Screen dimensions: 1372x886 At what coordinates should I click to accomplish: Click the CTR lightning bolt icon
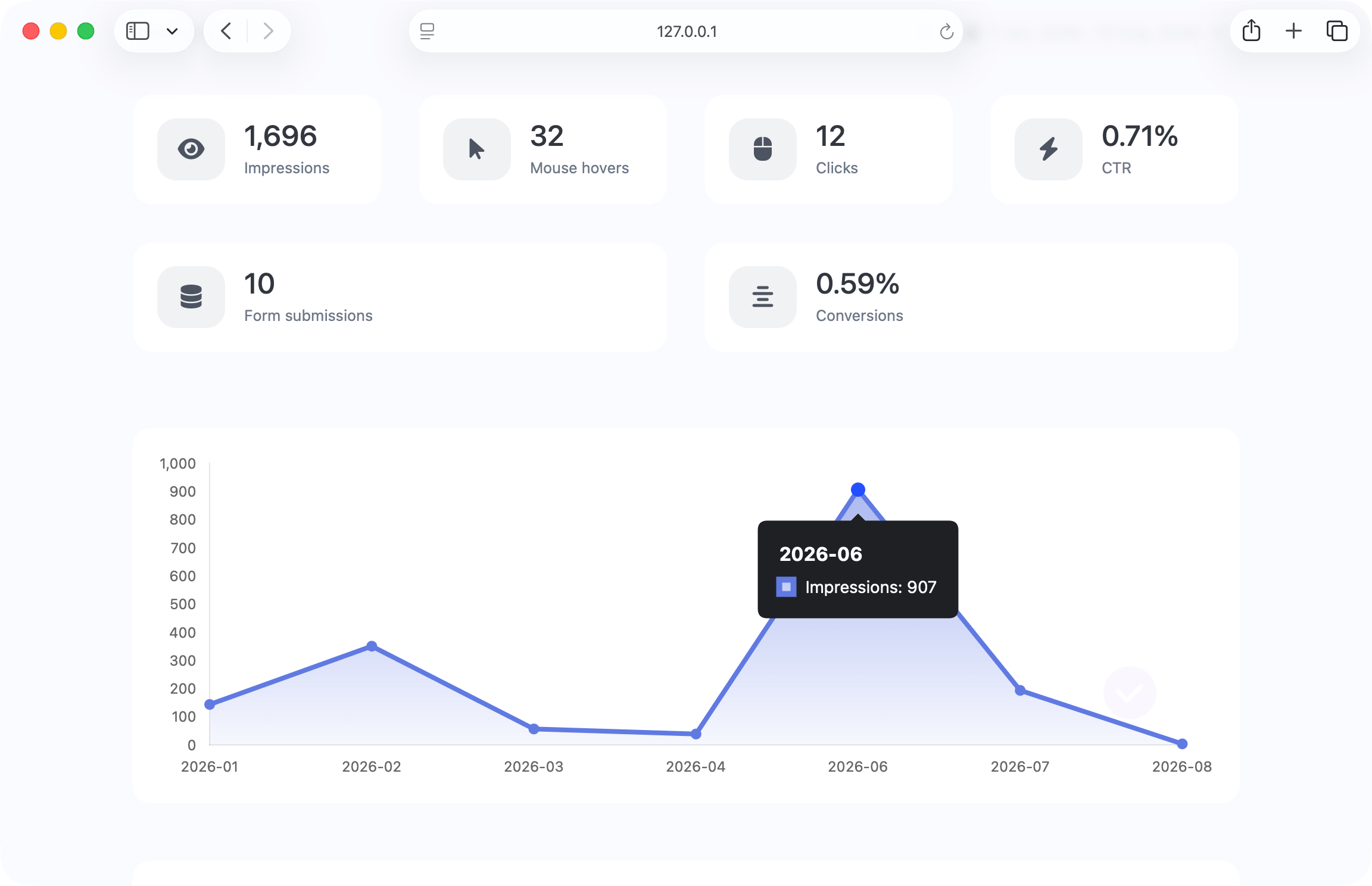[1049, 149]
